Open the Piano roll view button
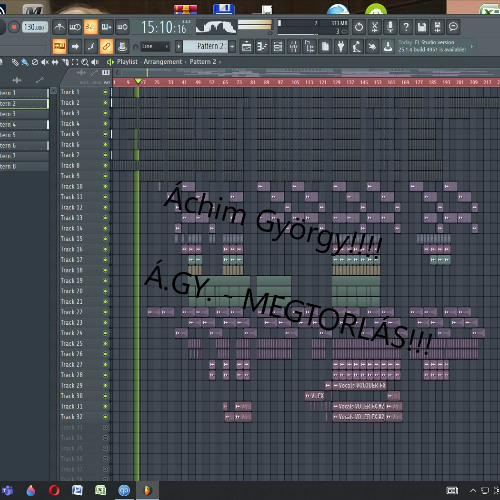 coord(262,47)
